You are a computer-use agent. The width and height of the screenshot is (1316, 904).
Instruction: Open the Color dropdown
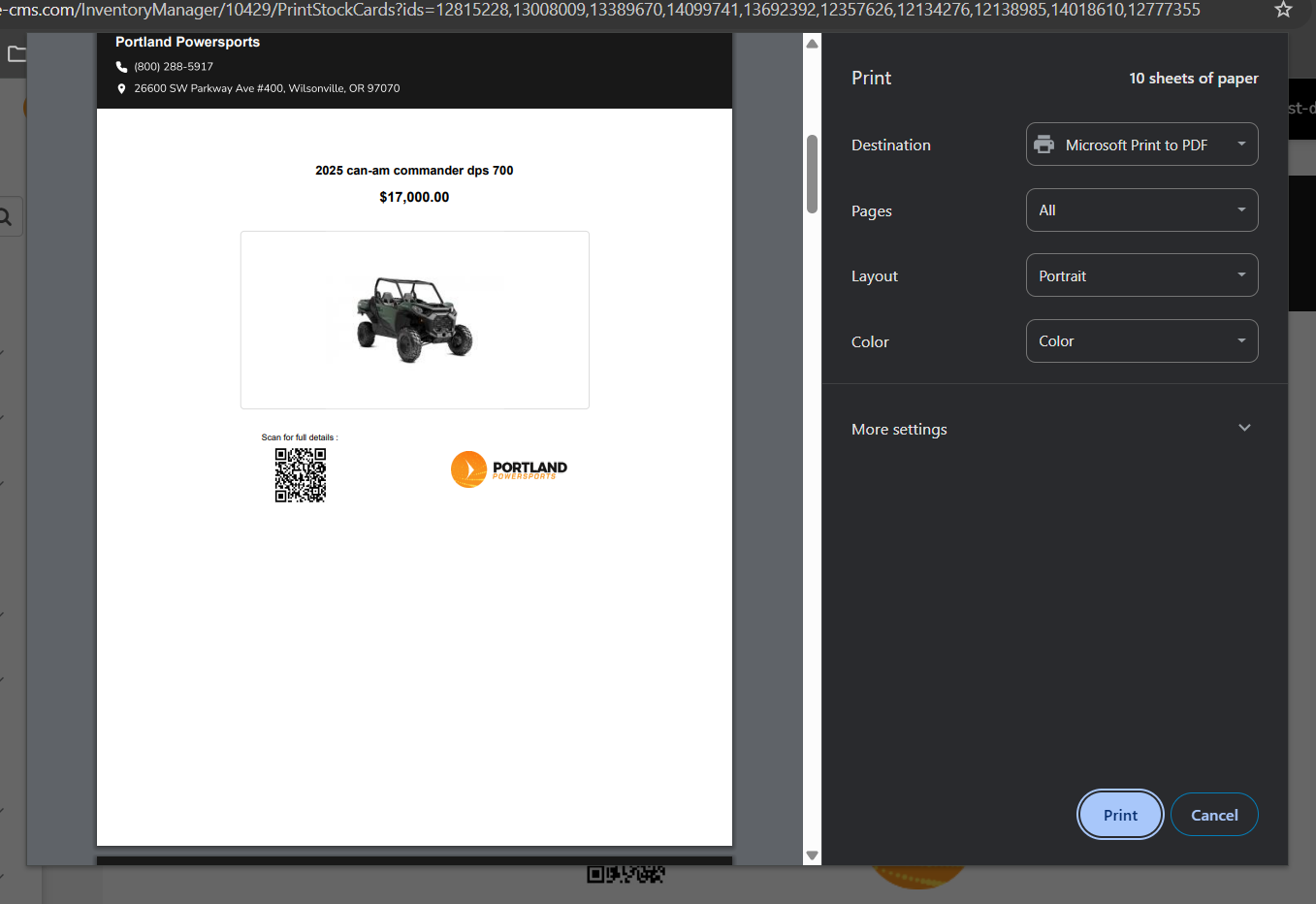(1141, 341)
